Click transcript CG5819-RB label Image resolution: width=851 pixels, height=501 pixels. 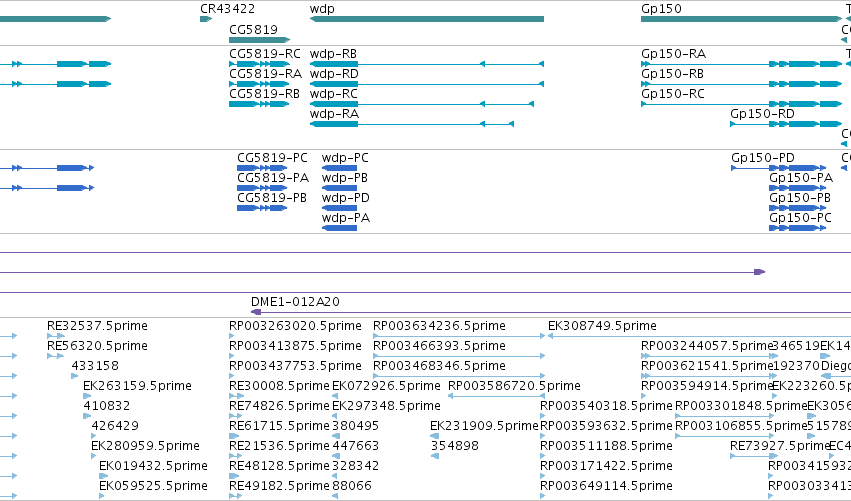coord(264,94)
